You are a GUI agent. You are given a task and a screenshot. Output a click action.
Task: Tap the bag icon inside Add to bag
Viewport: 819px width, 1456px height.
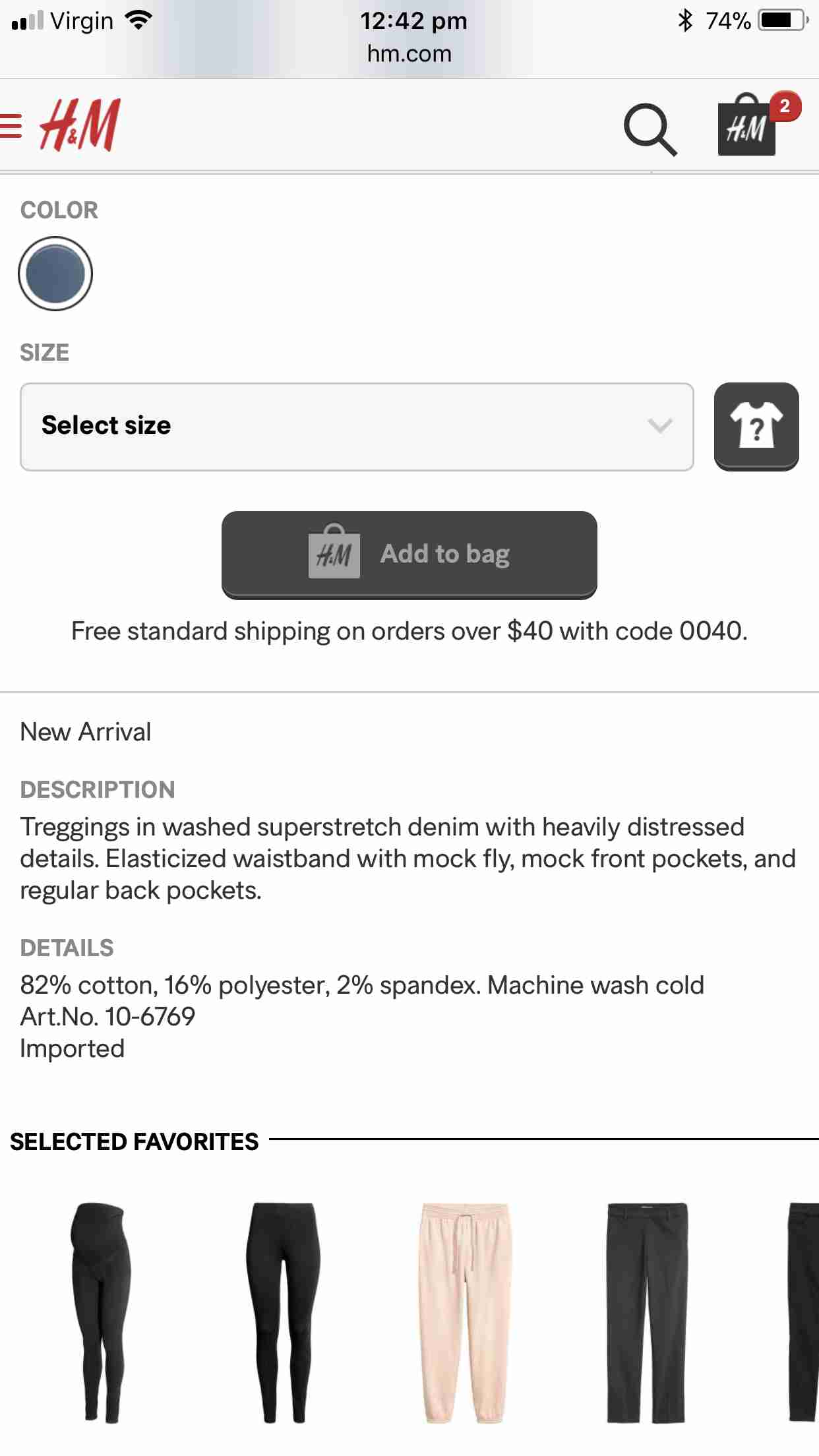click(334, 553)
